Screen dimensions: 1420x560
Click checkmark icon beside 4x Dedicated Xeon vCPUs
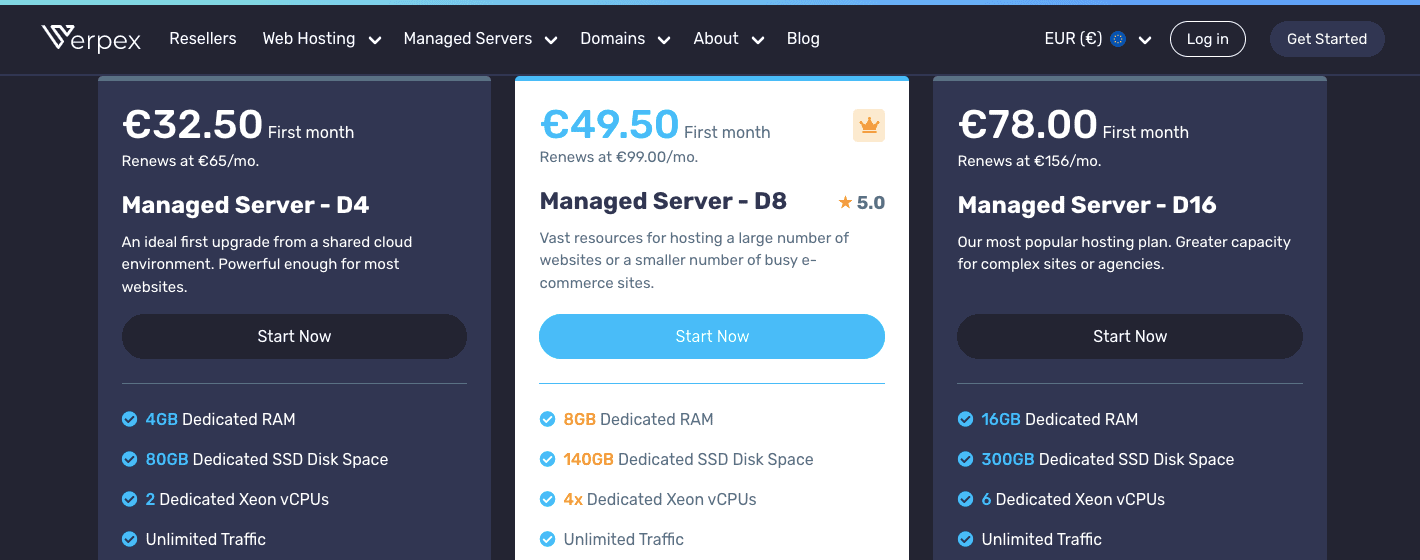548,499
